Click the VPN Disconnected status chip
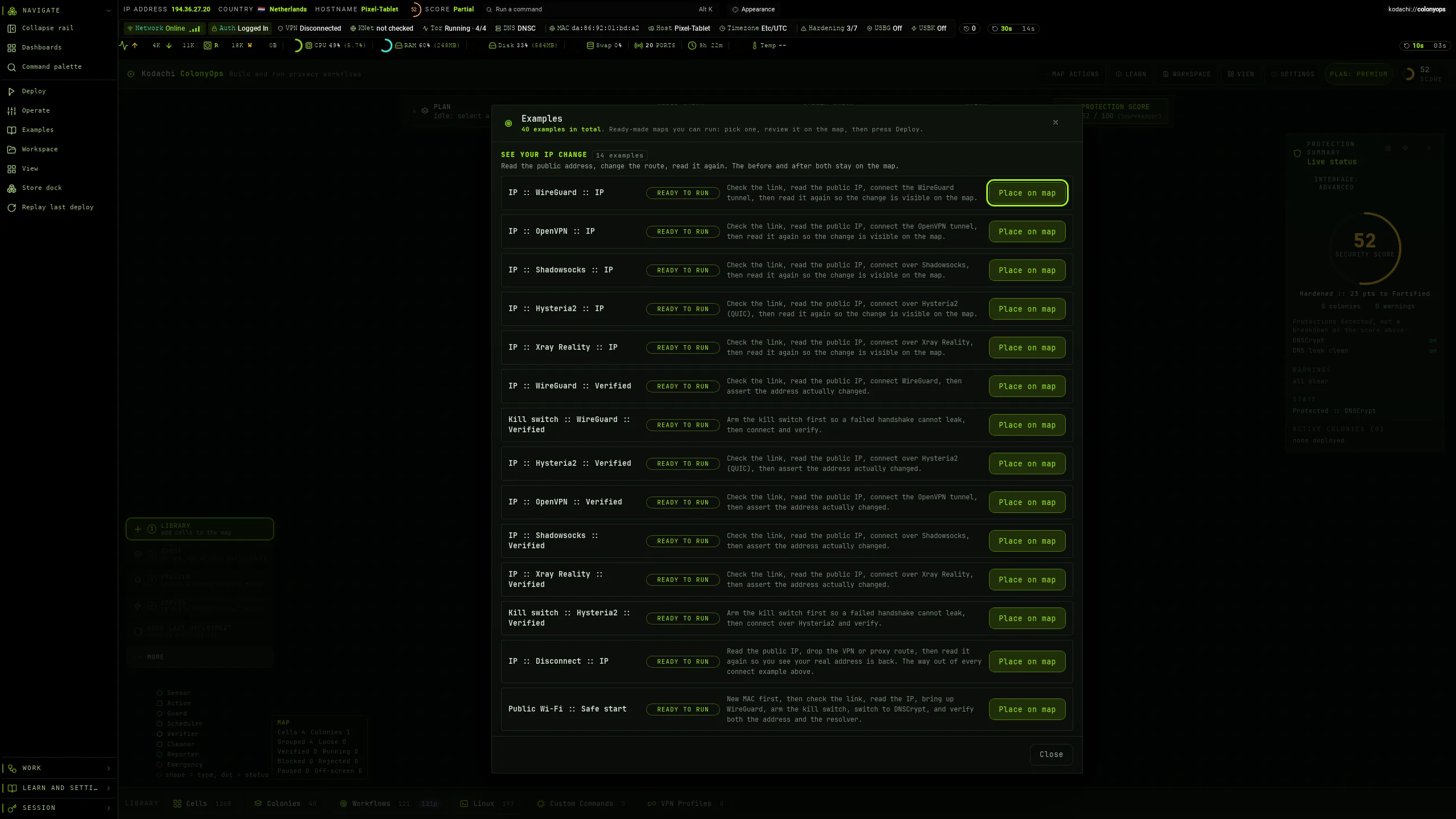 [x=309, y=28]
